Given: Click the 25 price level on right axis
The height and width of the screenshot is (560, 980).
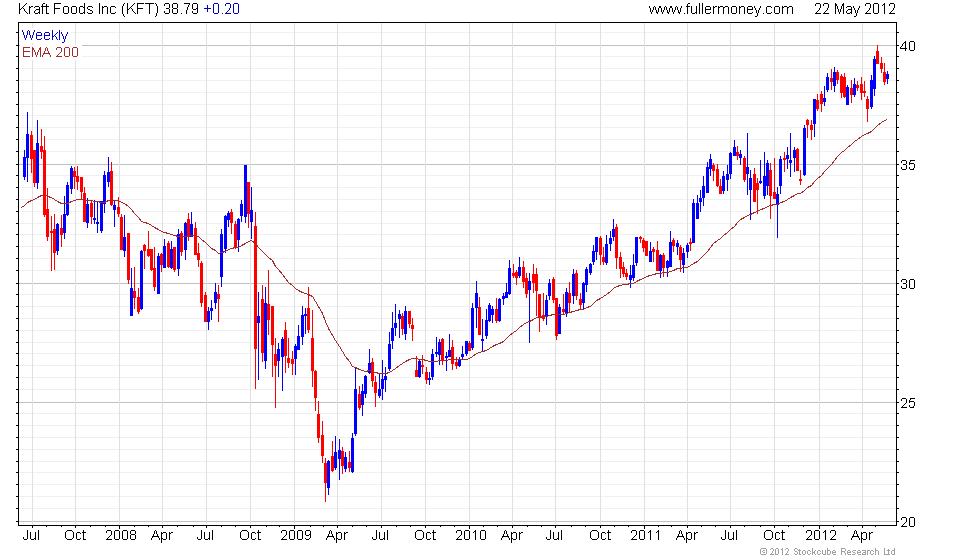Looking at the screenshot, I should pos(908,403).
